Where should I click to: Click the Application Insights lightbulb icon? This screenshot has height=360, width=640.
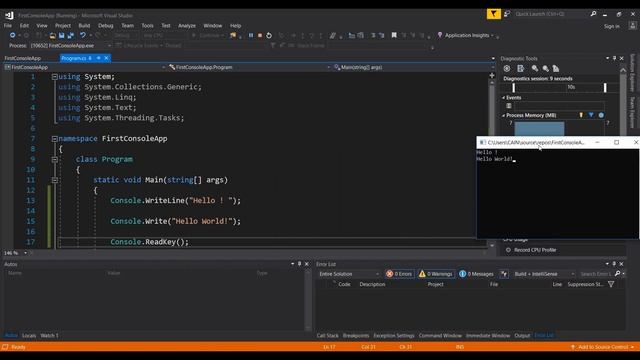[x=440, y=36]
